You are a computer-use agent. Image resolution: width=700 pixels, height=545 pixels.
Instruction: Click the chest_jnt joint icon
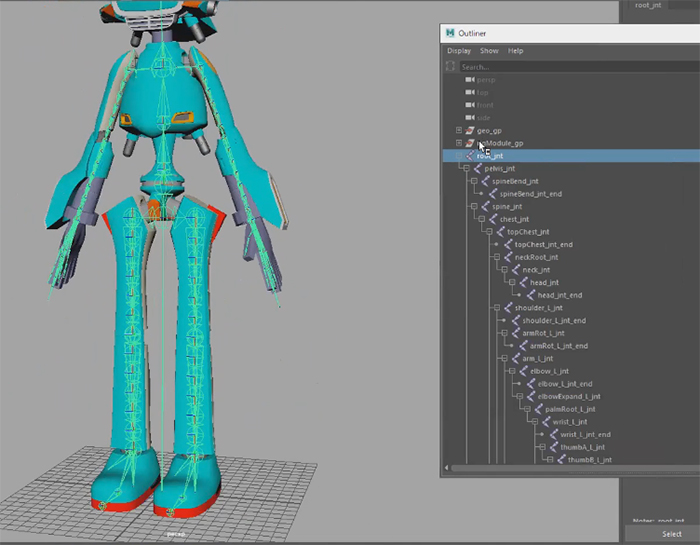[493, 219]
